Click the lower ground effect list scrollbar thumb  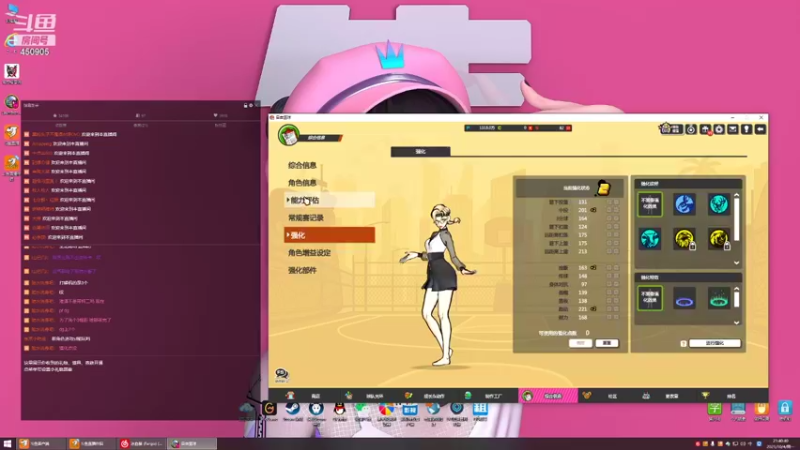click(736, 300)
